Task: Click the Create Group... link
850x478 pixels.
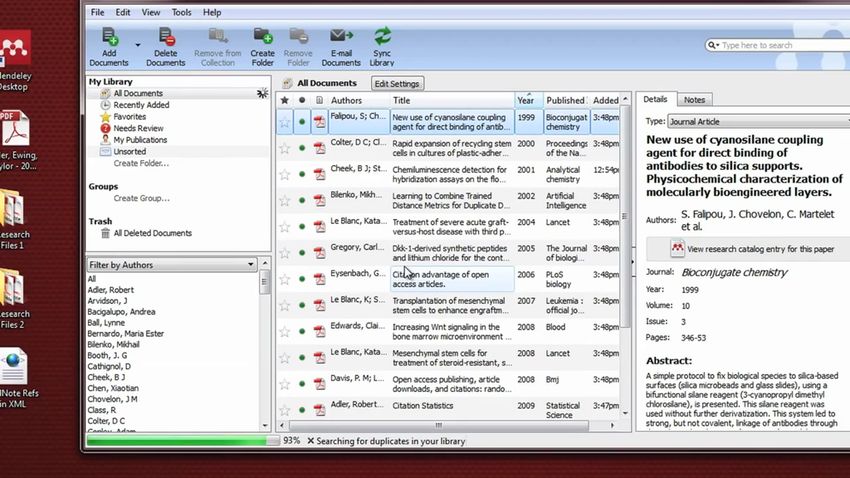Action: point(141,198)
